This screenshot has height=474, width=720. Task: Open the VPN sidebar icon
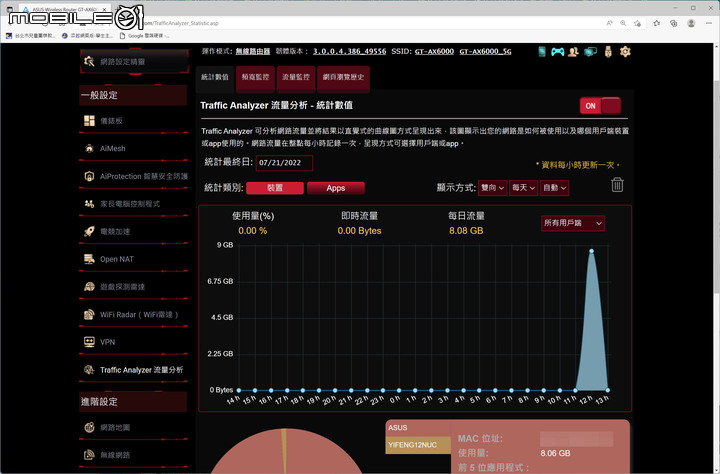pos(89,342)
